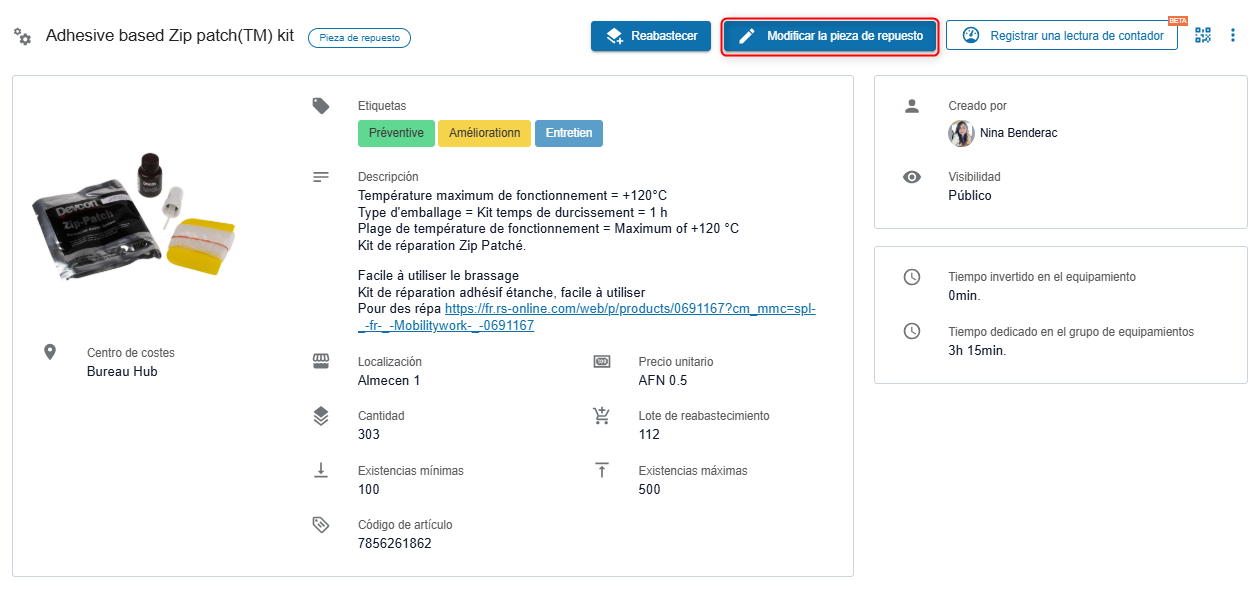Click the Pieza de repuesto badge
Viewport: 1256px width, 599px height.
[x=359, y=38]
